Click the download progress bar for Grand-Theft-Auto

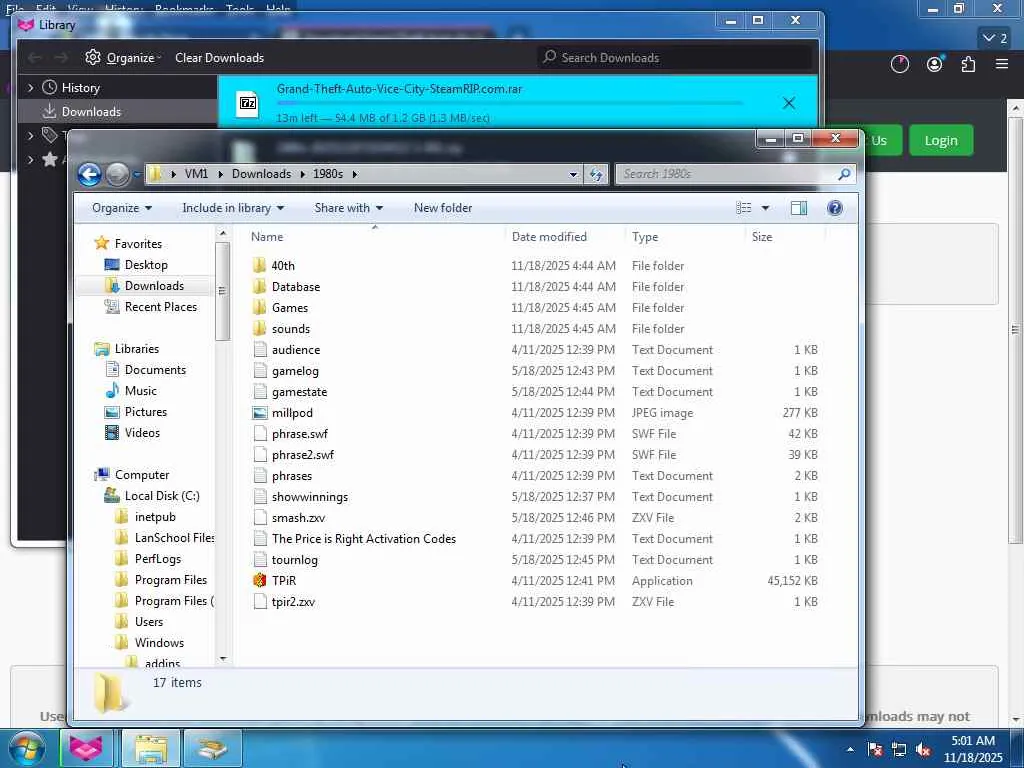(510, 103)
